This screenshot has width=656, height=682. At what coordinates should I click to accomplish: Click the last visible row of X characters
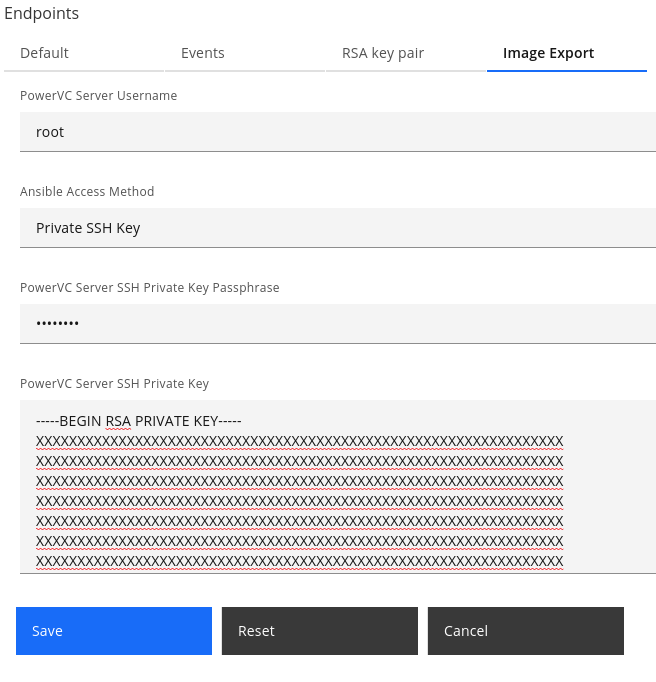coord(299,561)
